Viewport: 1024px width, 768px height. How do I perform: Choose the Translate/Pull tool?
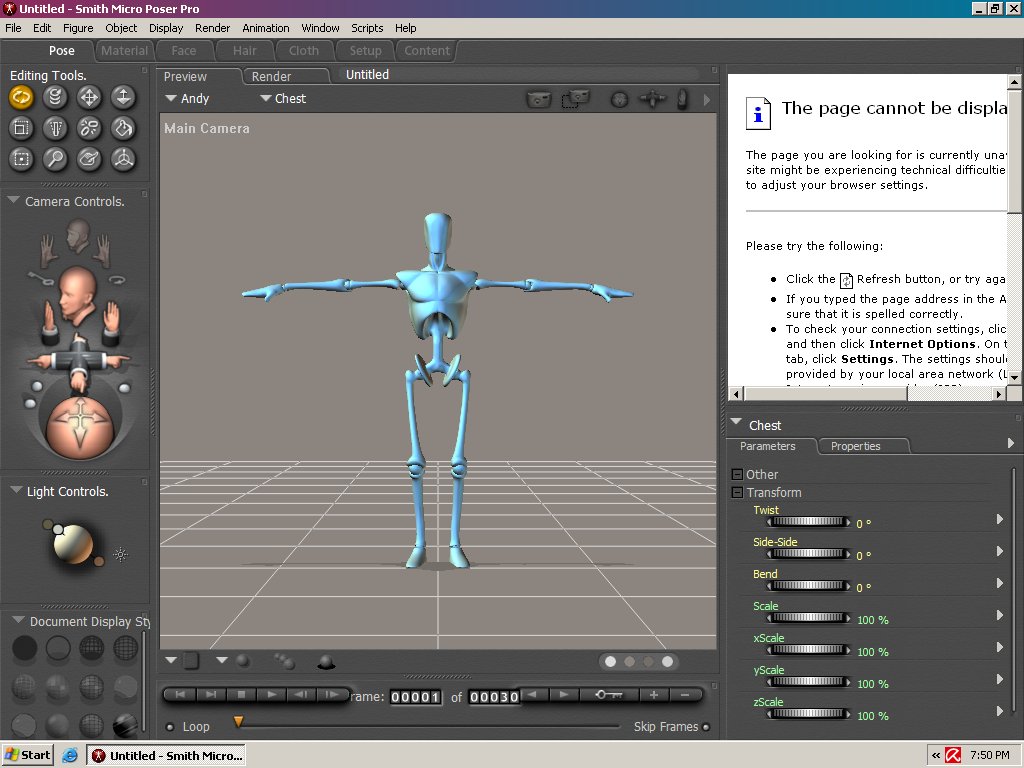[89, 97]
